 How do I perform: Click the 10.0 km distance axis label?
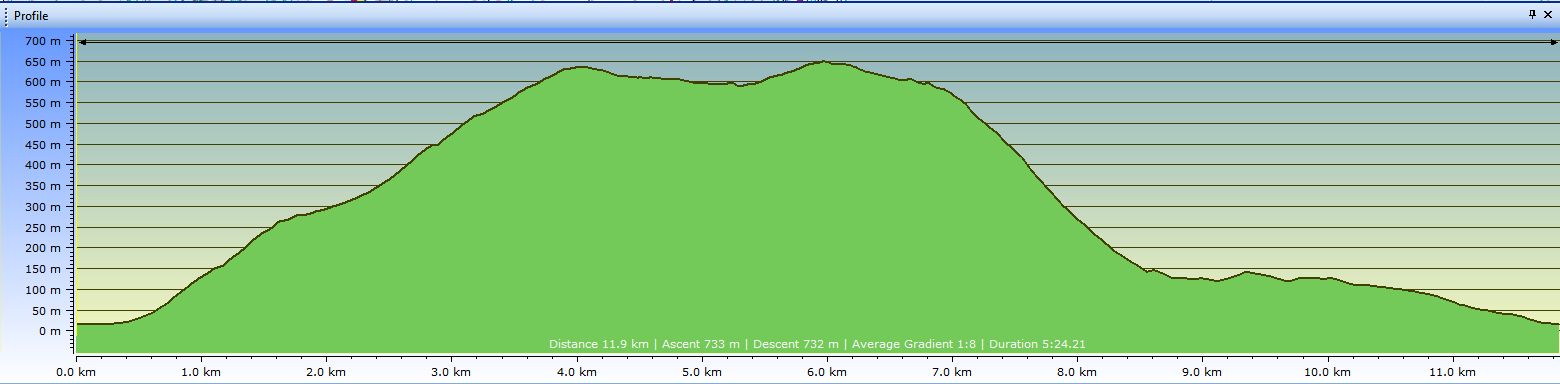tap(1328, 372)
